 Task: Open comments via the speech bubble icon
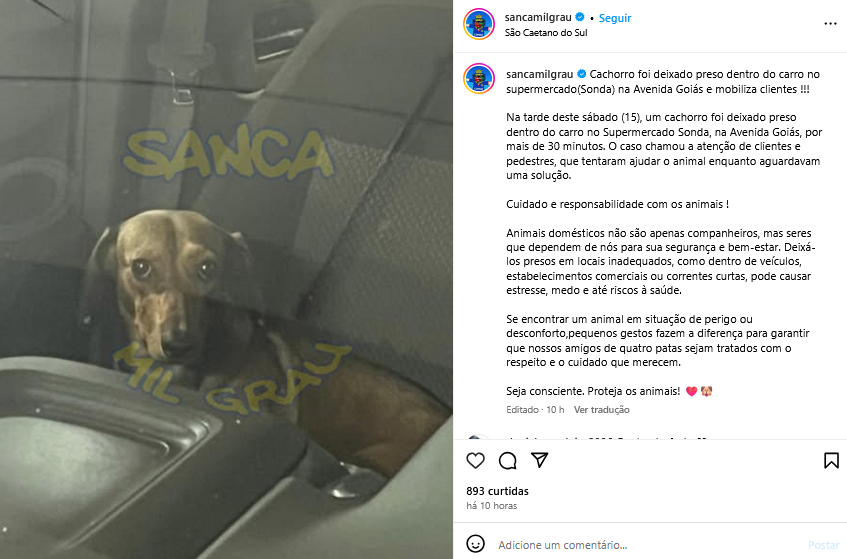tap(507, 461)
